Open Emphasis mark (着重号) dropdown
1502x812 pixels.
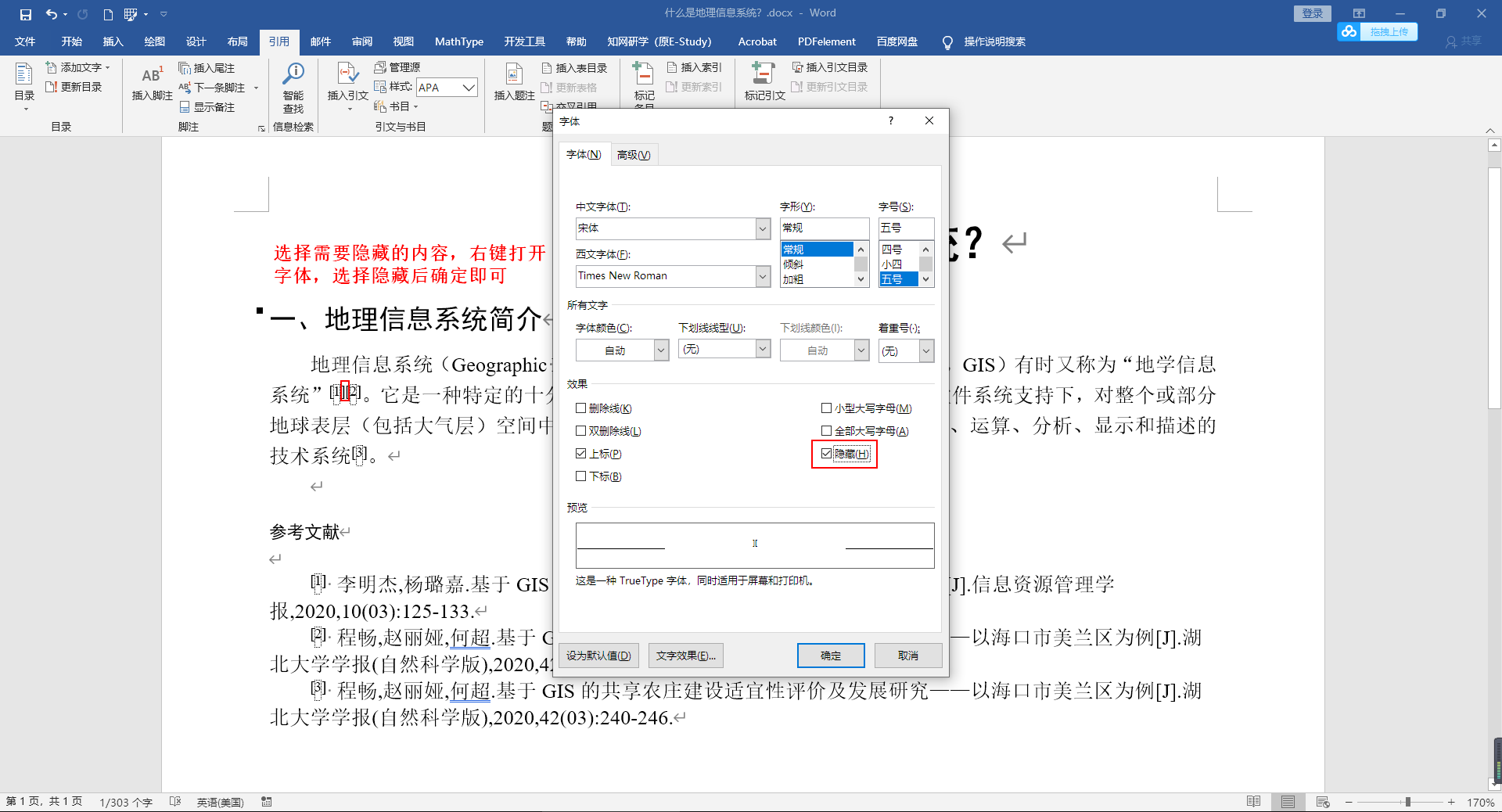926,350
